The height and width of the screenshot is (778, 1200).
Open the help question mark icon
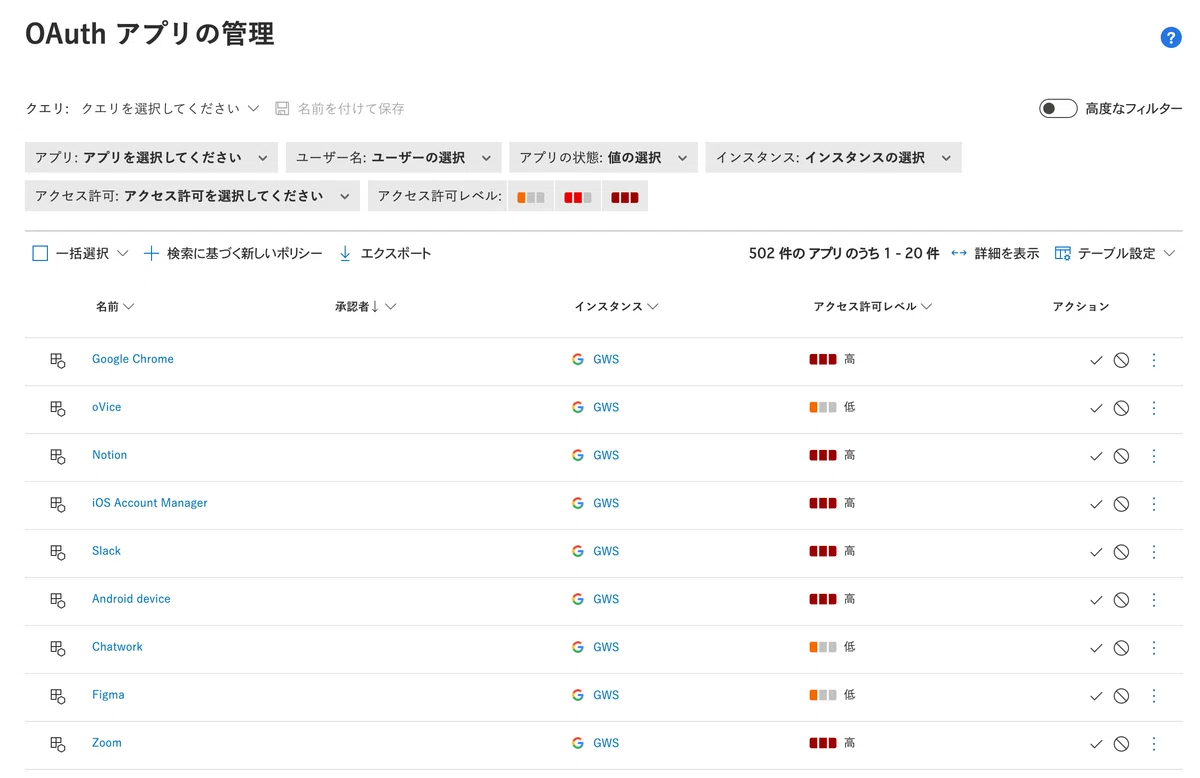click(x=1171, y=38)
